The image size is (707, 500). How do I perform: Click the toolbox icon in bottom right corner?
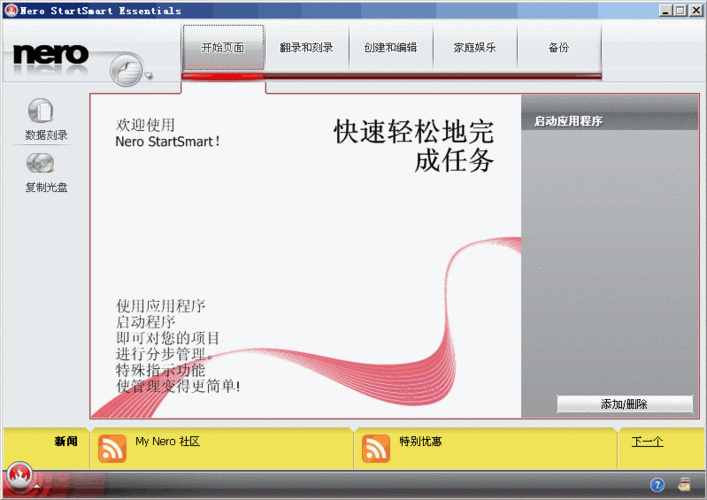click(x=684, y=485)
